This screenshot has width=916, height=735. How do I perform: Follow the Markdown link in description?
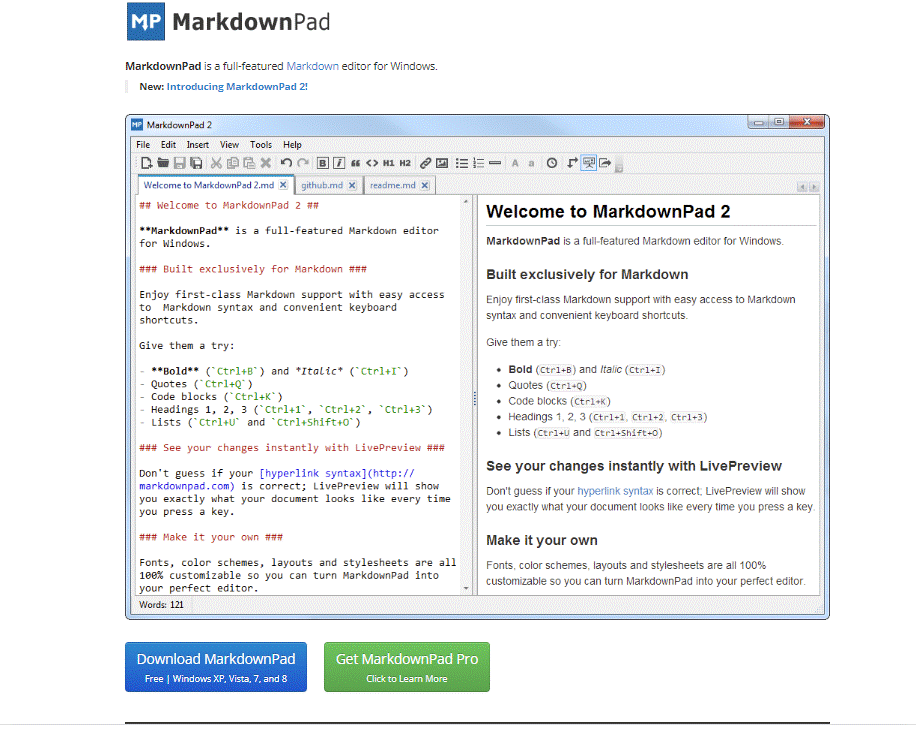point(313,66)
